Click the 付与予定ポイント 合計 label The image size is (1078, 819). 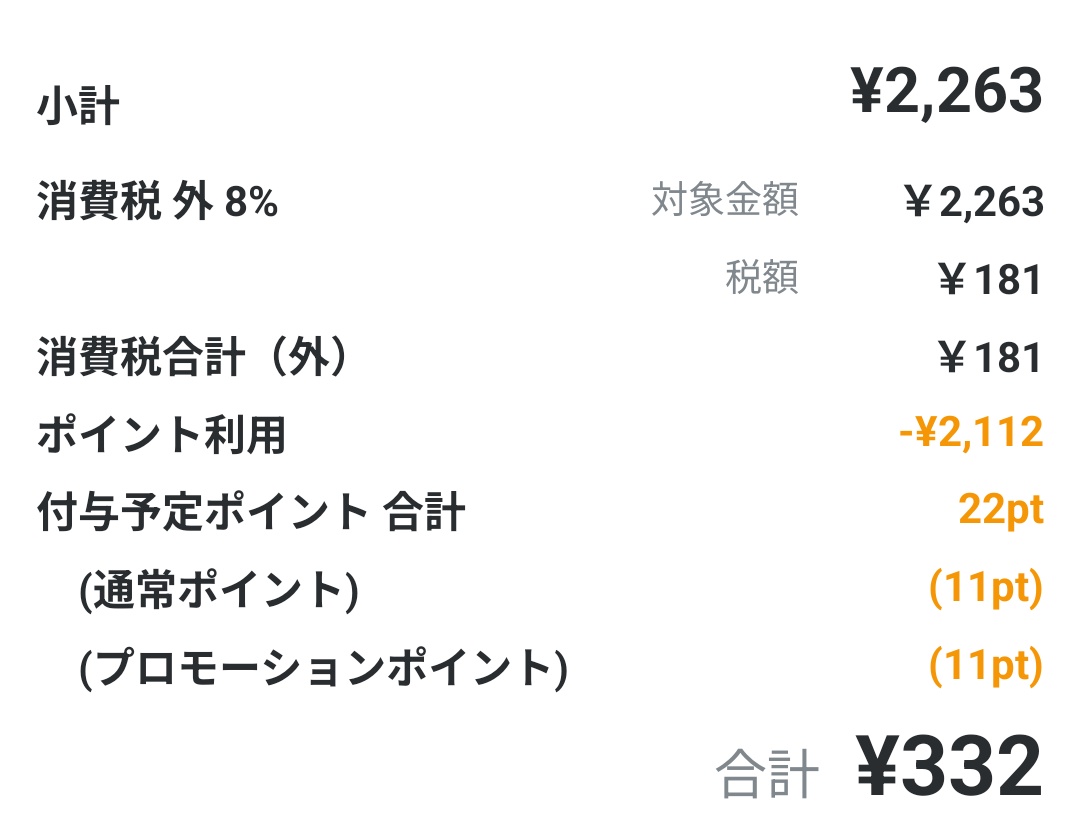[x=251, y=513]
